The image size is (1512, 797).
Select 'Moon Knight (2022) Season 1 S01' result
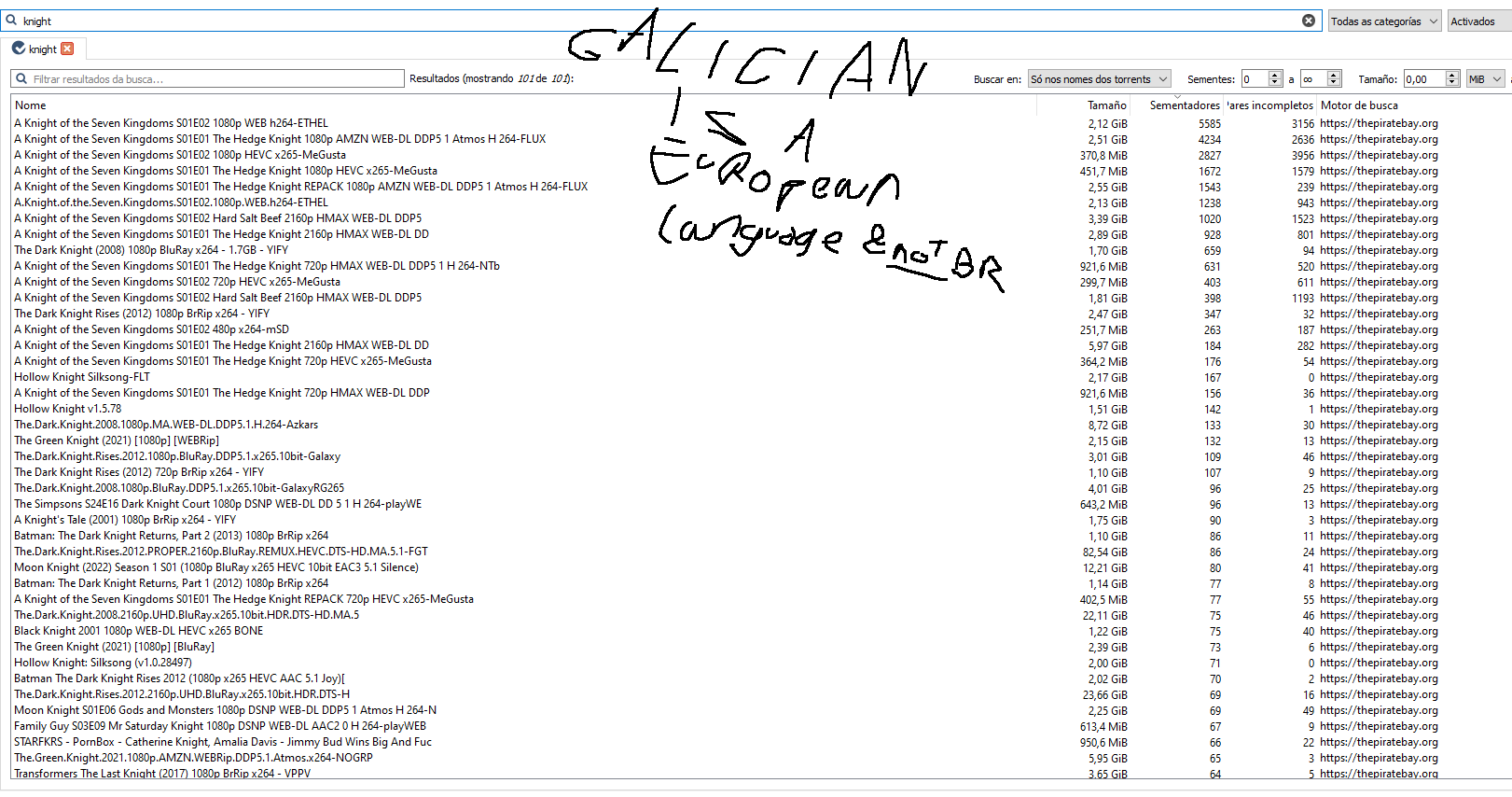tap(216, 567)
